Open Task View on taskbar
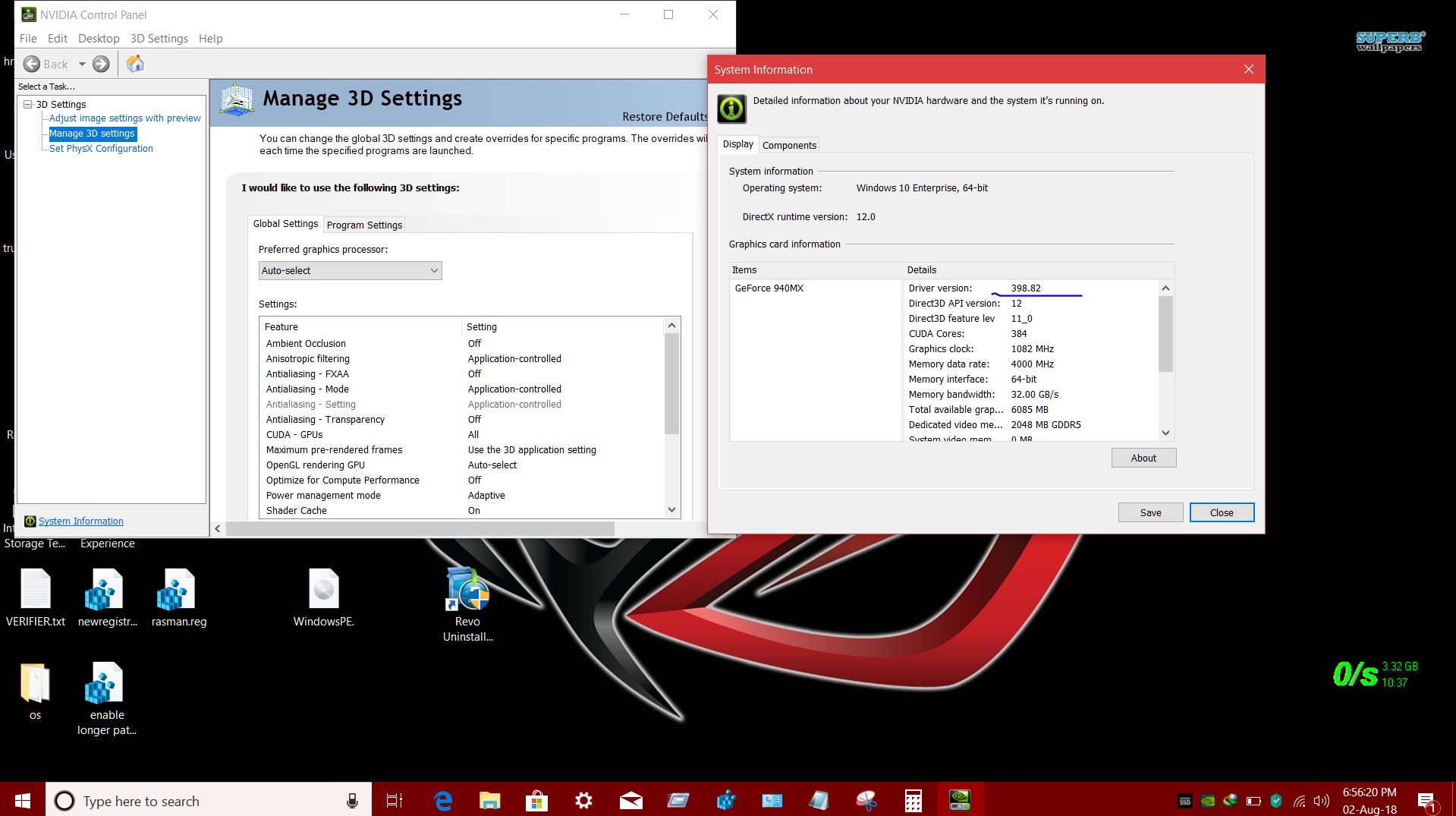This screenshot has width=1456, height=816. coord(395,800)
